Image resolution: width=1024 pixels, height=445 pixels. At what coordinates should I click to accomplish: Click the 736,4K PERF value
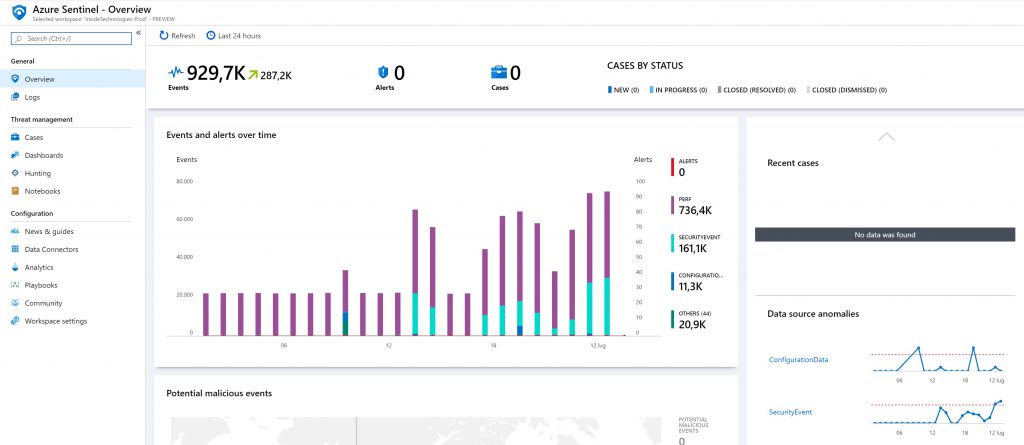pyautogui.click(x=696, y=210)
